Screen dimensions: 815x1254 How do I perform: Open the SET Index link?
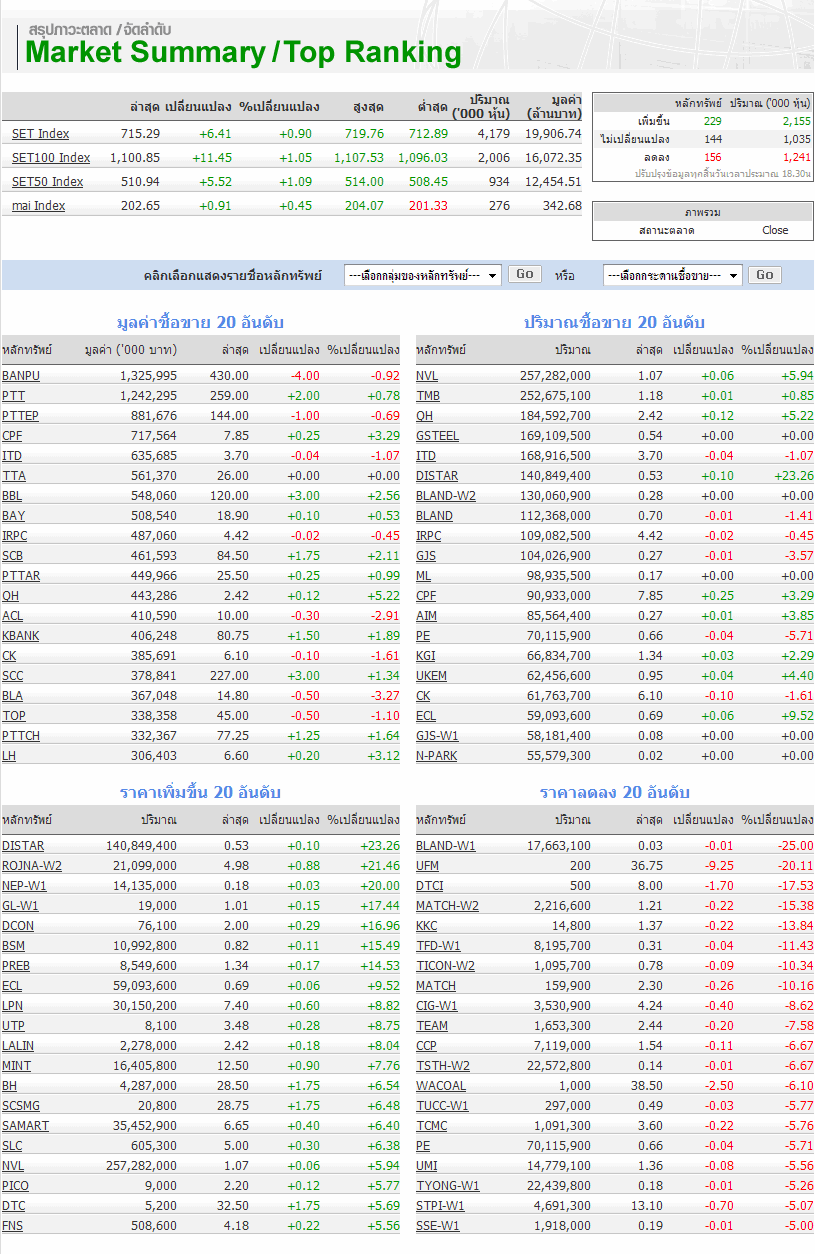(x=41, y=134)
